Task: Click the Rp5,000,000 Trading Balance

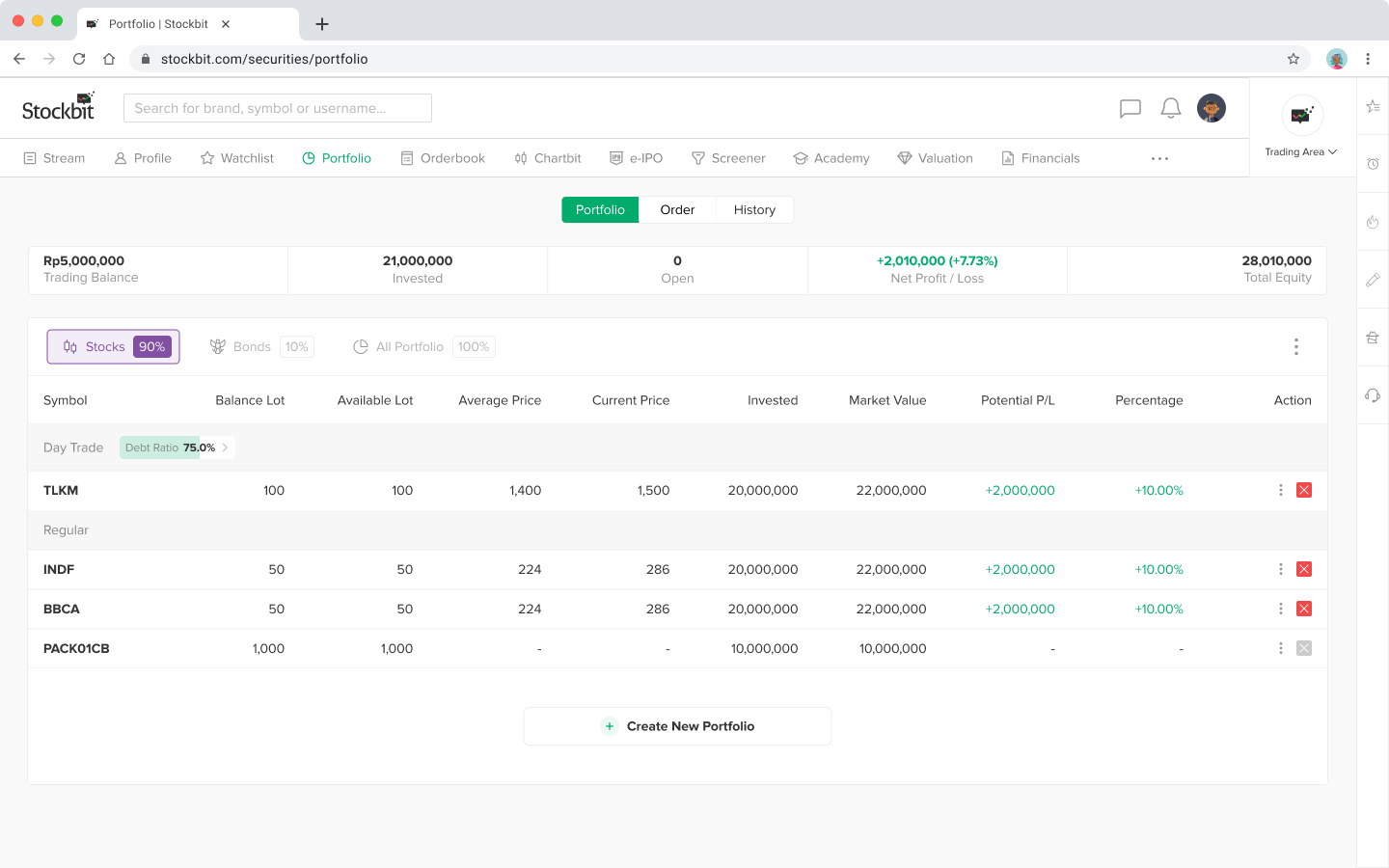Action: (91, 269)
